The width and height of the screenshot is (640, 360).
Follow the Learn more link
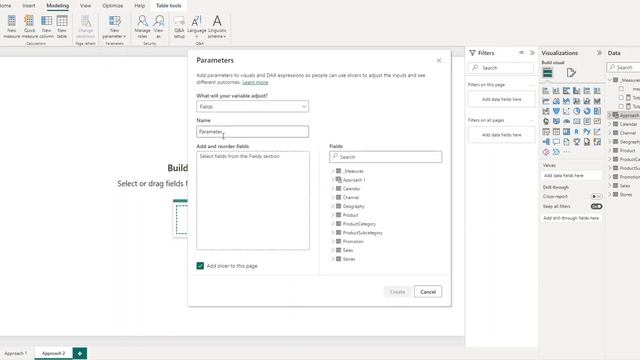[x=255, y=82]
